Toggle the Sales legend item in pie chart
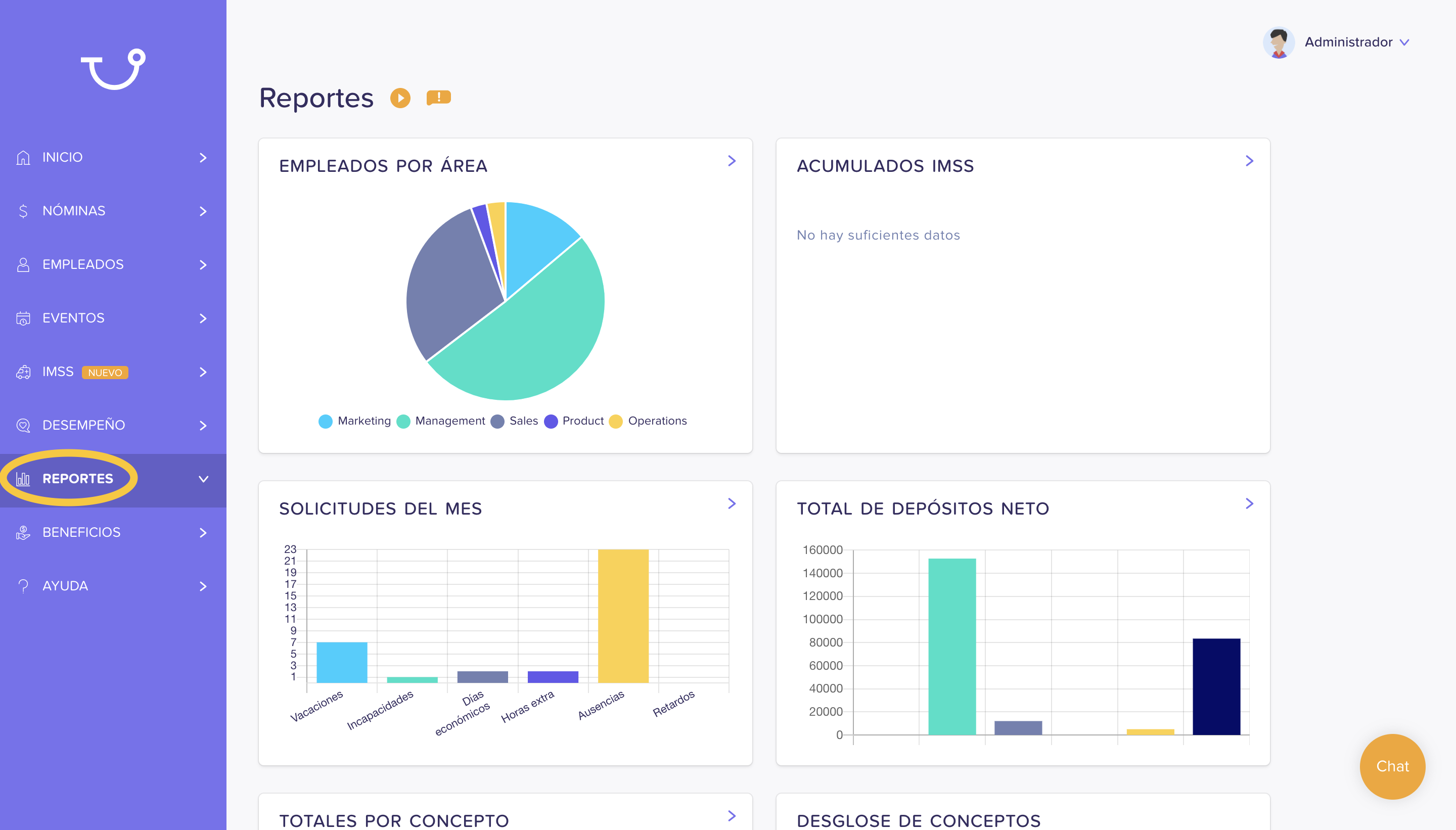Viewport: 1456px width, 830px height. (x=514, y=421)
